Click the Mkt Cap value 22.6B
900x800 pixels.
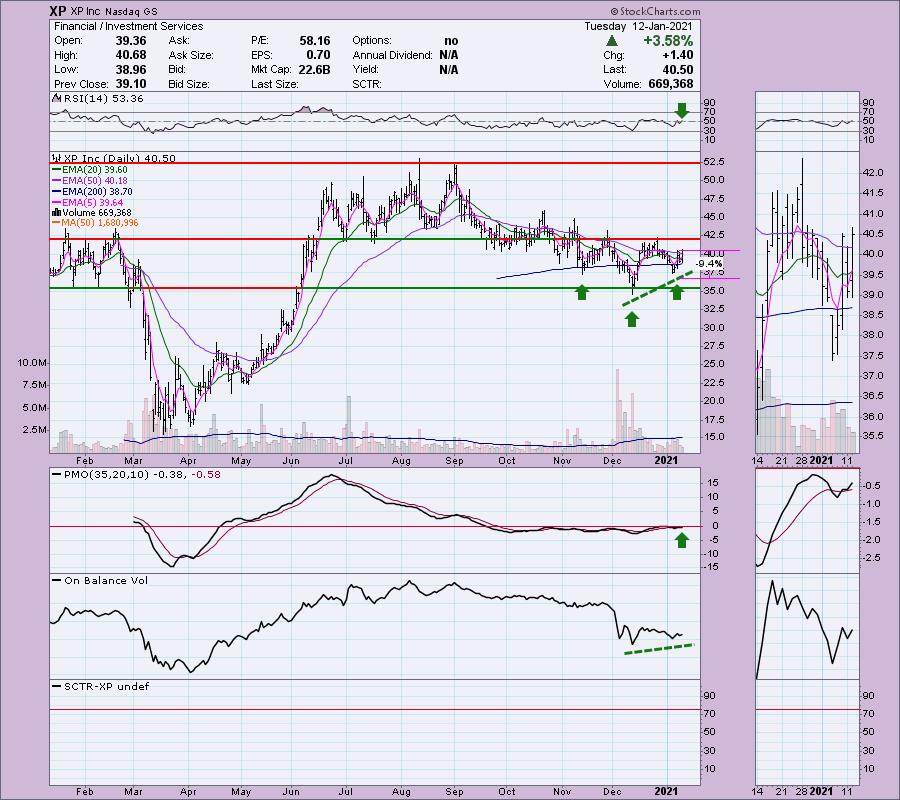315,69
